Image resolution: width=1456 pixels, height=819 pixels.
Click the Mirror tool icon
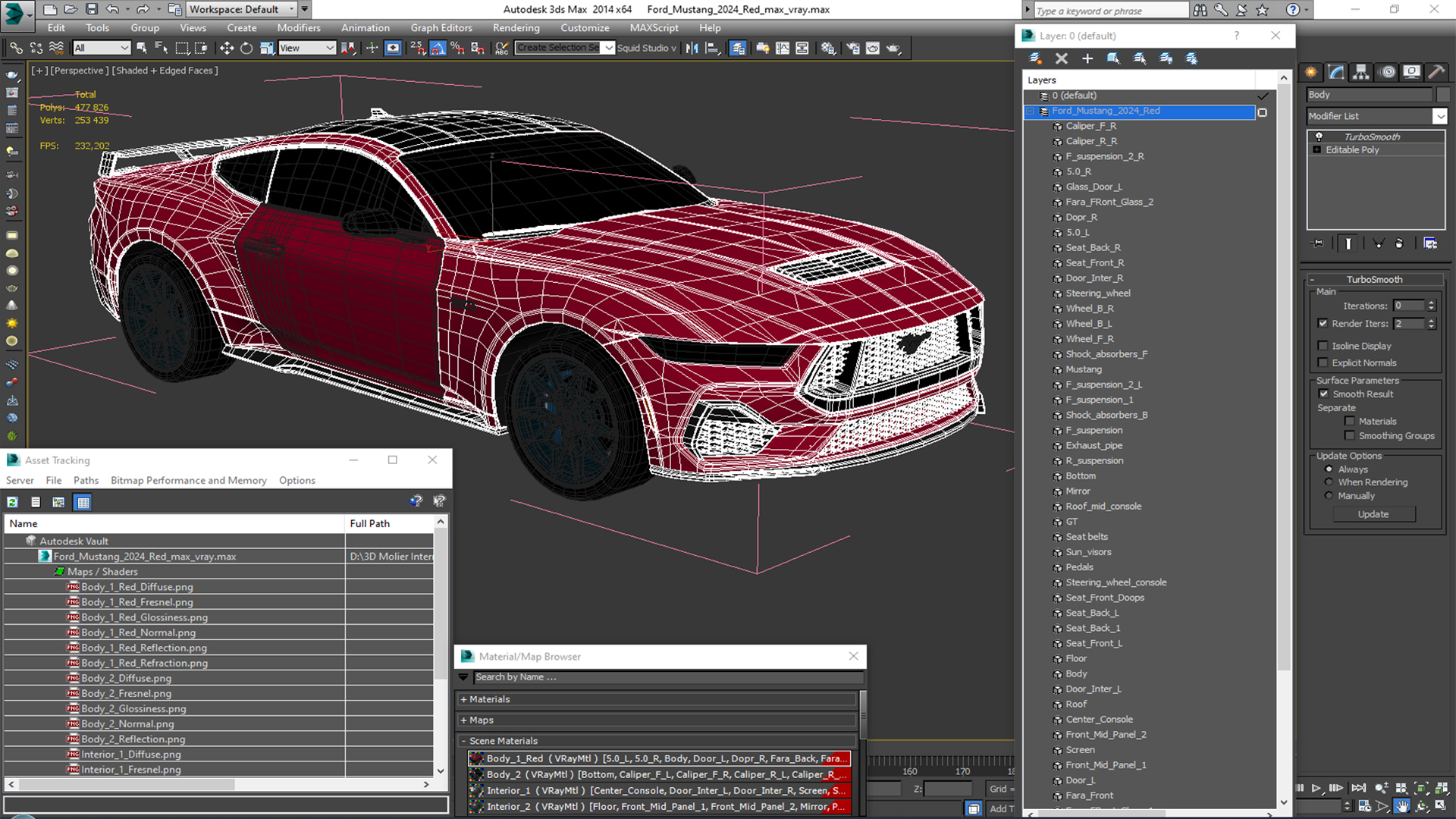click(x=692, y=48)
